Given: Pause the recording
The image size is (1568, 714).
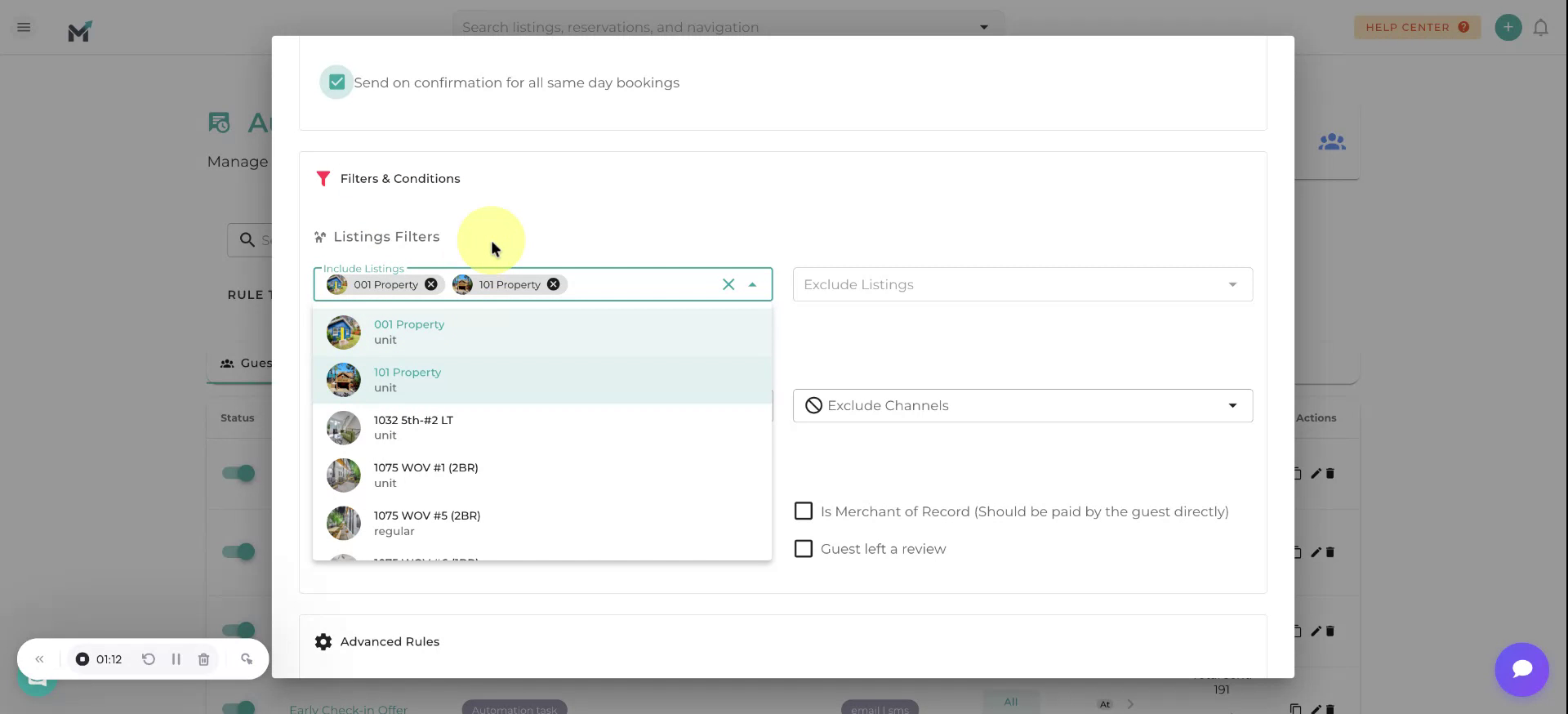Looking at the screenshot, I should click(176, 659).
